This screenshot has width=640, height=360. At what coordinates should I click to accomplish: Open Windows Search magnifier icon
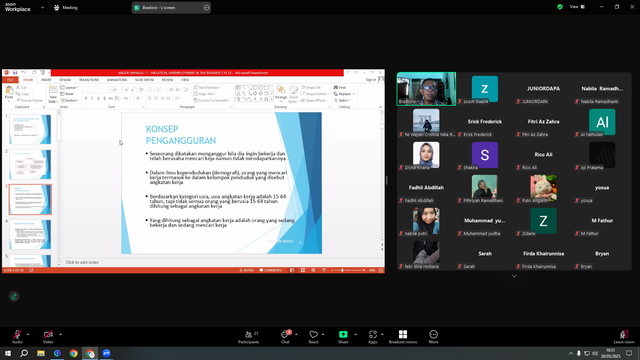pyautogui.click(x=24, y=353)
